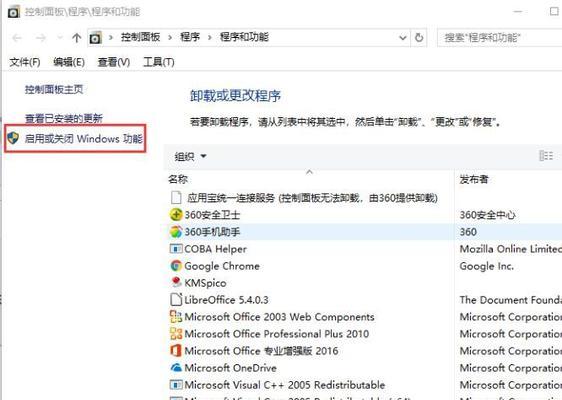Click the Forward navigation arrow
Screen dimensions: 562x400
41,38
